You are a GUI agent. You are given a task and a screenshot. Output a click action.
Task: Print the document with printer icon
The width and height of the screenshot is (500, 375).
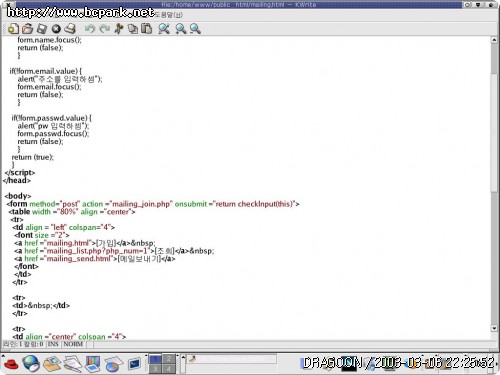tap(70, 29)
